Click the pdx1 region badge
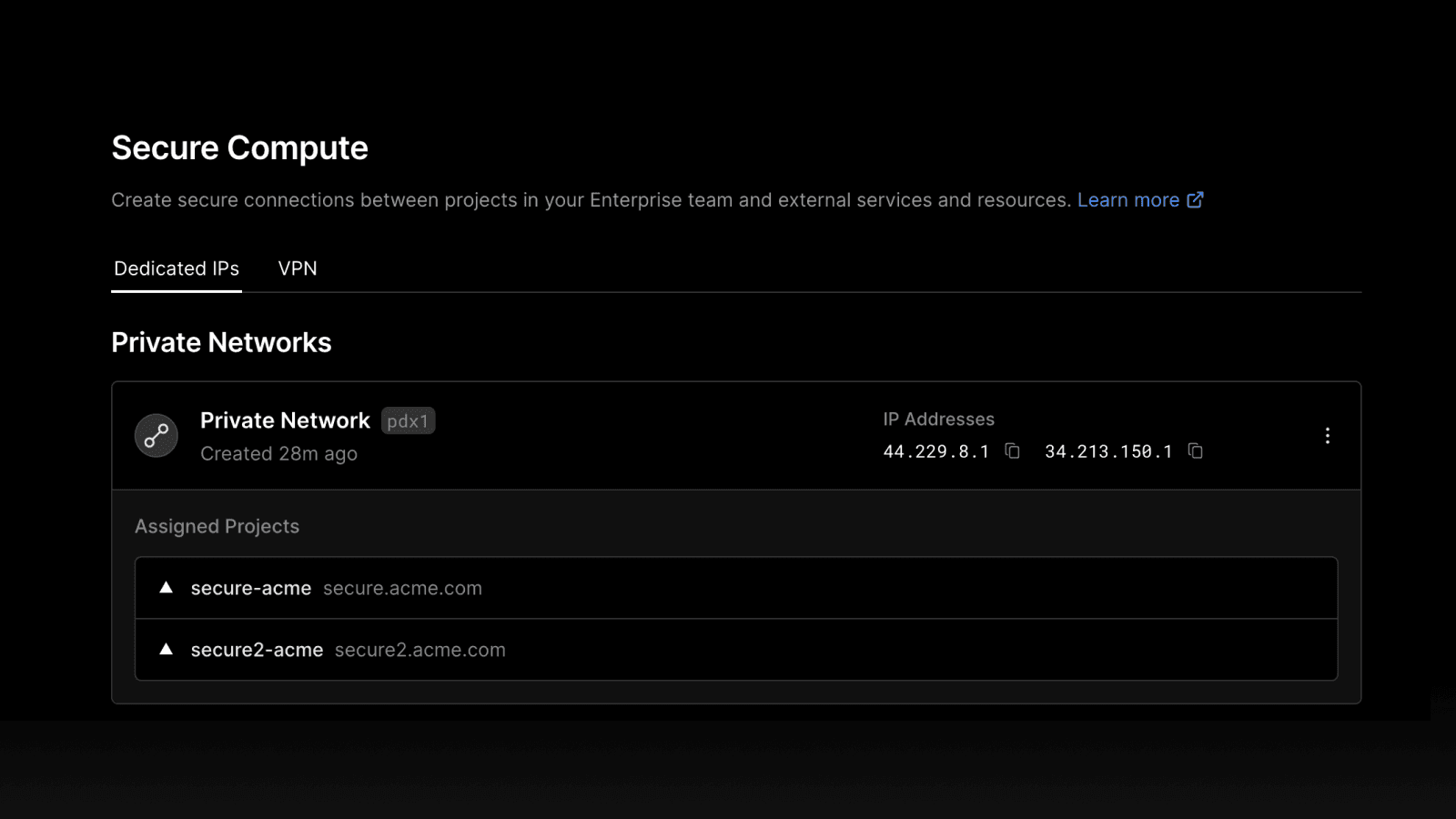The width and height of the screenshot is (1456, 819). [408, 421]
